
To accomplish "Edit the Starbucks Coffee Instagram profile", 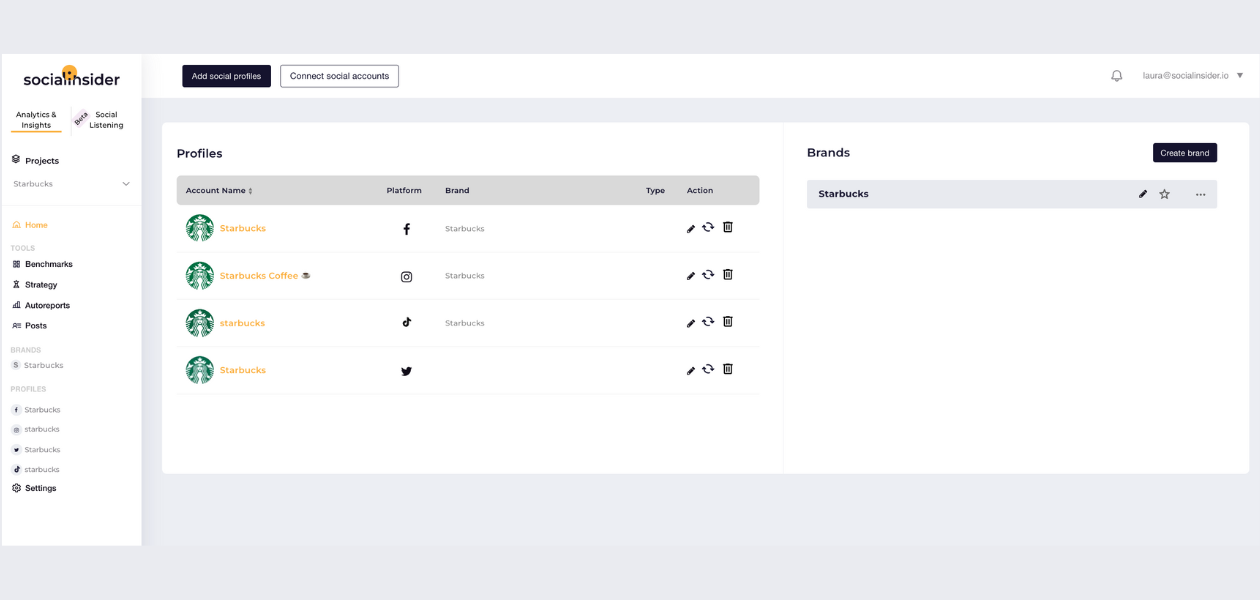I will click(x=691, y=276).
